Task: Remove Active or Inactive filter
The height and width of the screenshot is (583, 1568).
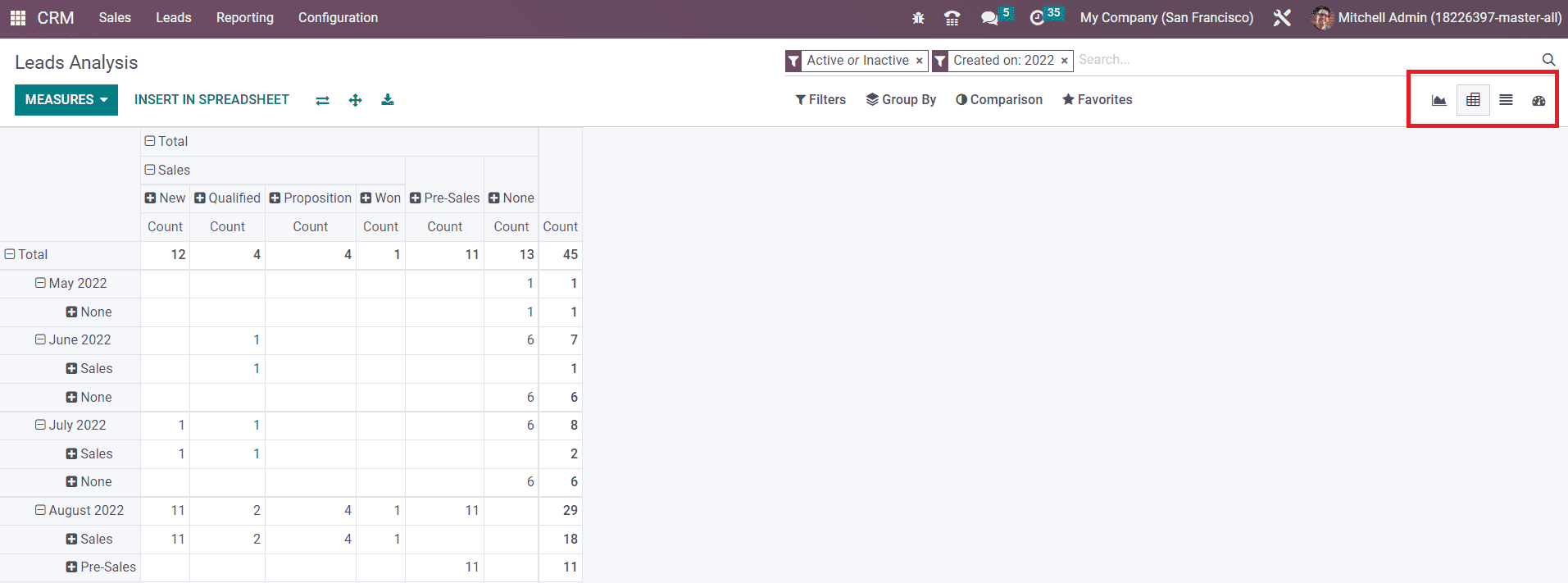Action: (919, 61)
